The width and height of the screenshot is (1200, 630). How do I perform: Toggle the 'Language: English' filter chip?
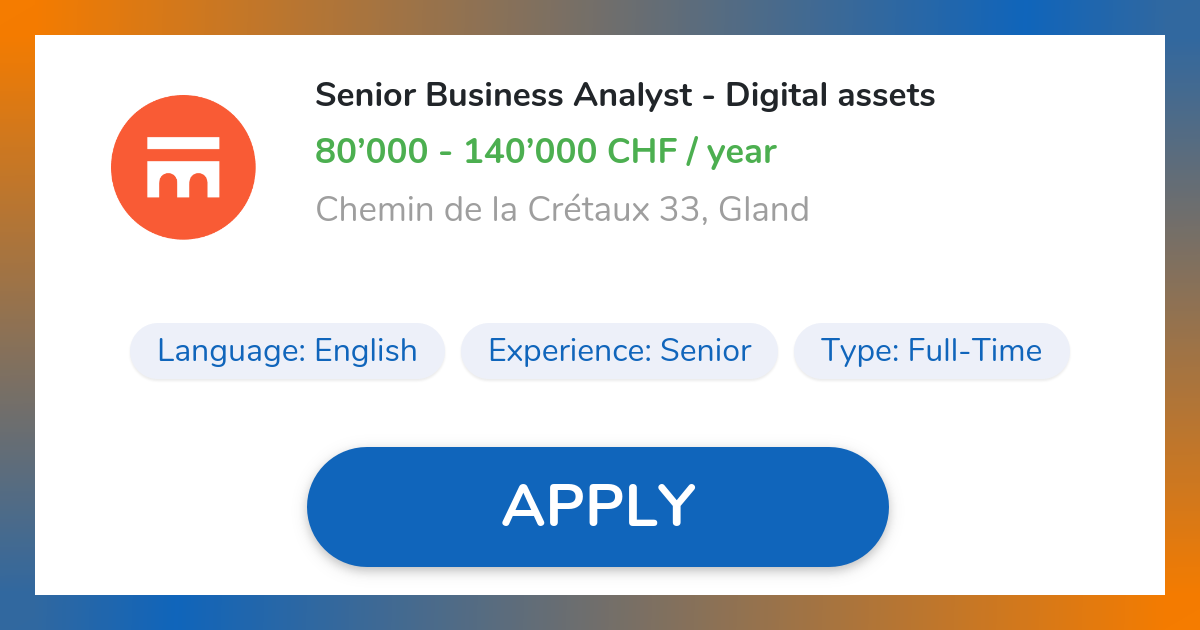(287, 351)
